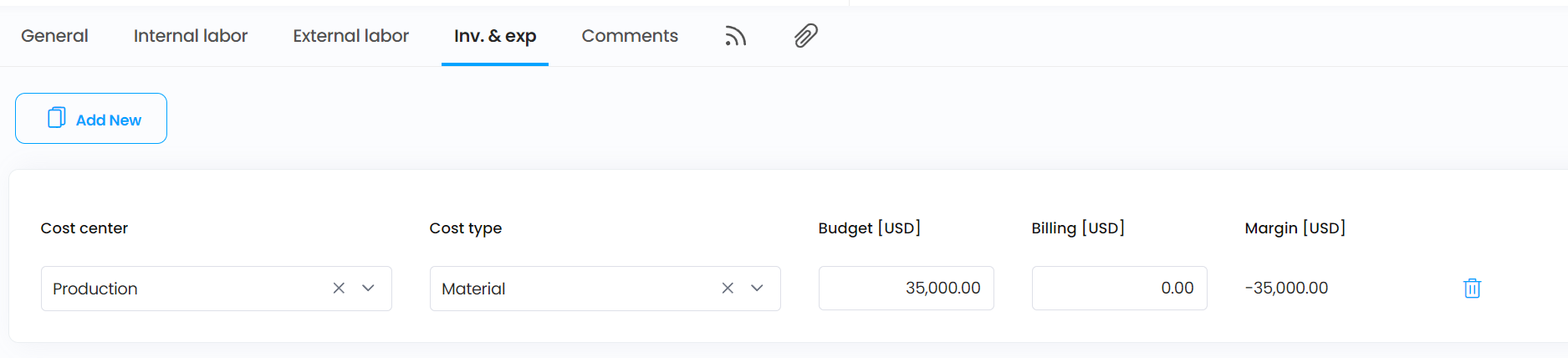Select the Inv. & exp tab

pos(495,36)
